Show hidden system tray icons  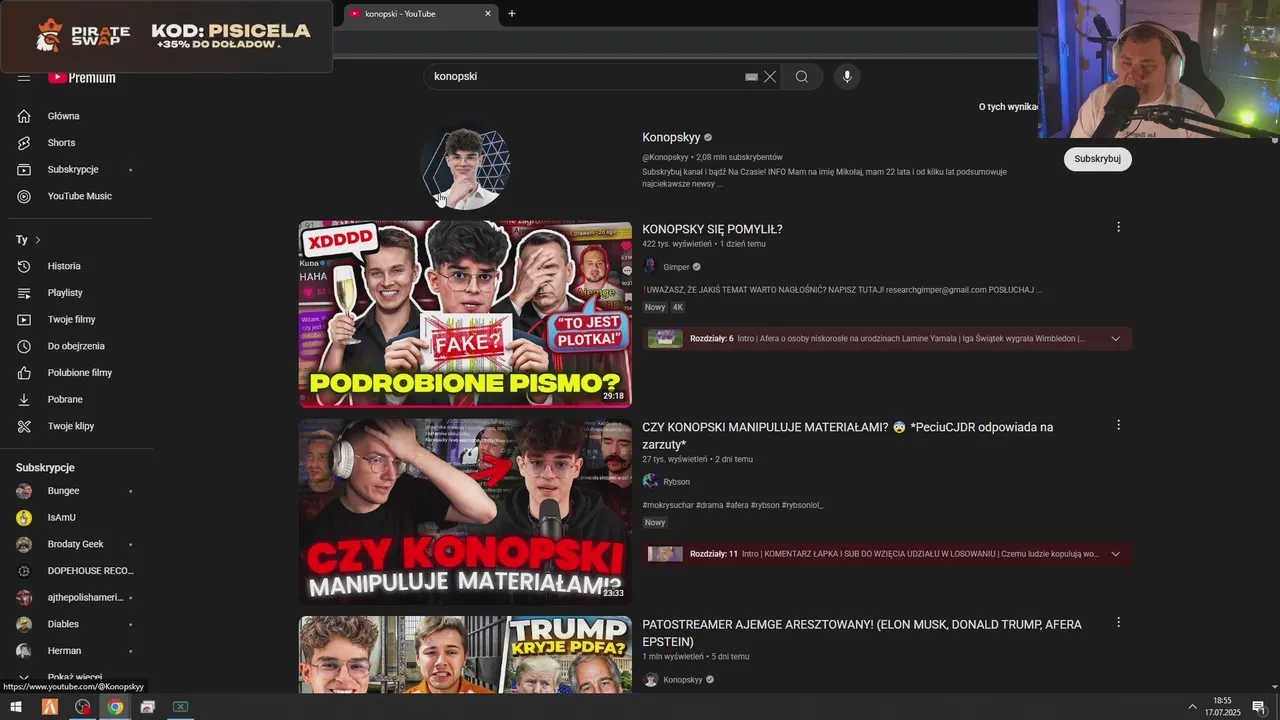(1192, 707)
